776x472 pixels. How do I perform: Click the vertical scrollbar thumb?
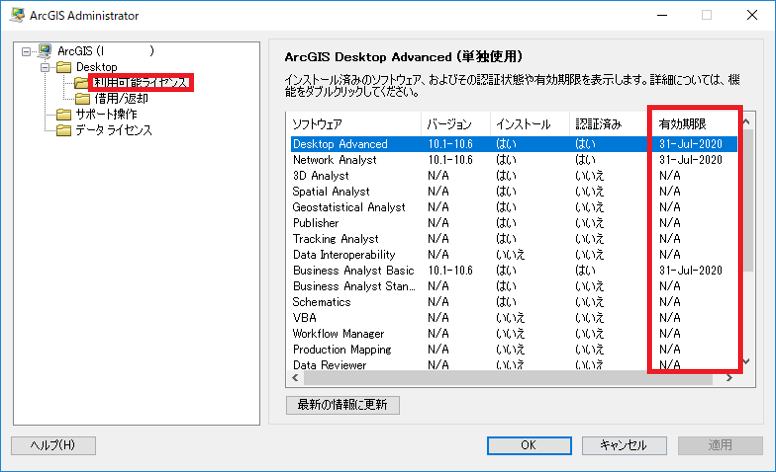pyautogui.click(x=747, y=200)
